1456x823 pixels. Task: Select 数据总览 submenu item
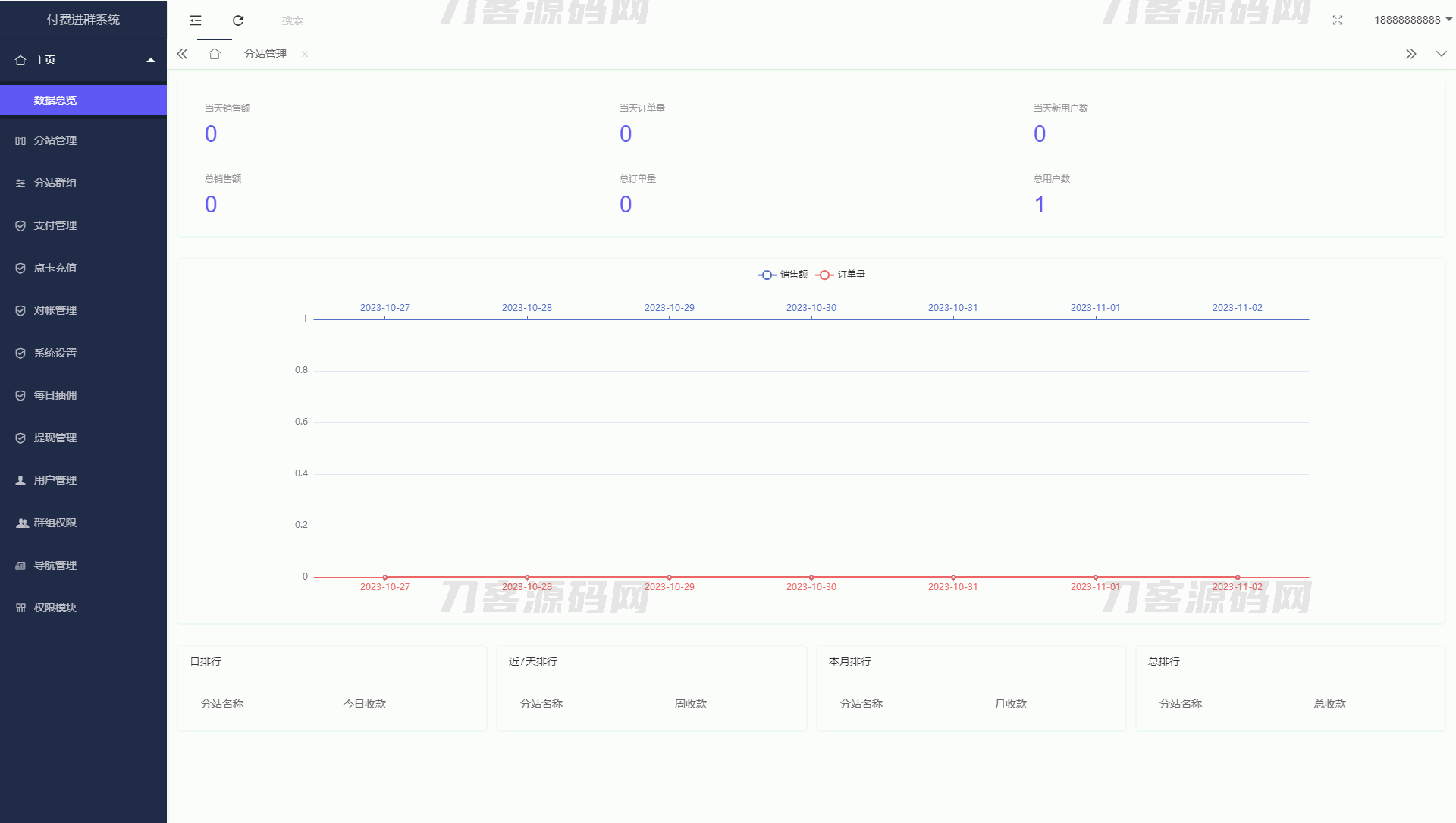pos(55,100)
